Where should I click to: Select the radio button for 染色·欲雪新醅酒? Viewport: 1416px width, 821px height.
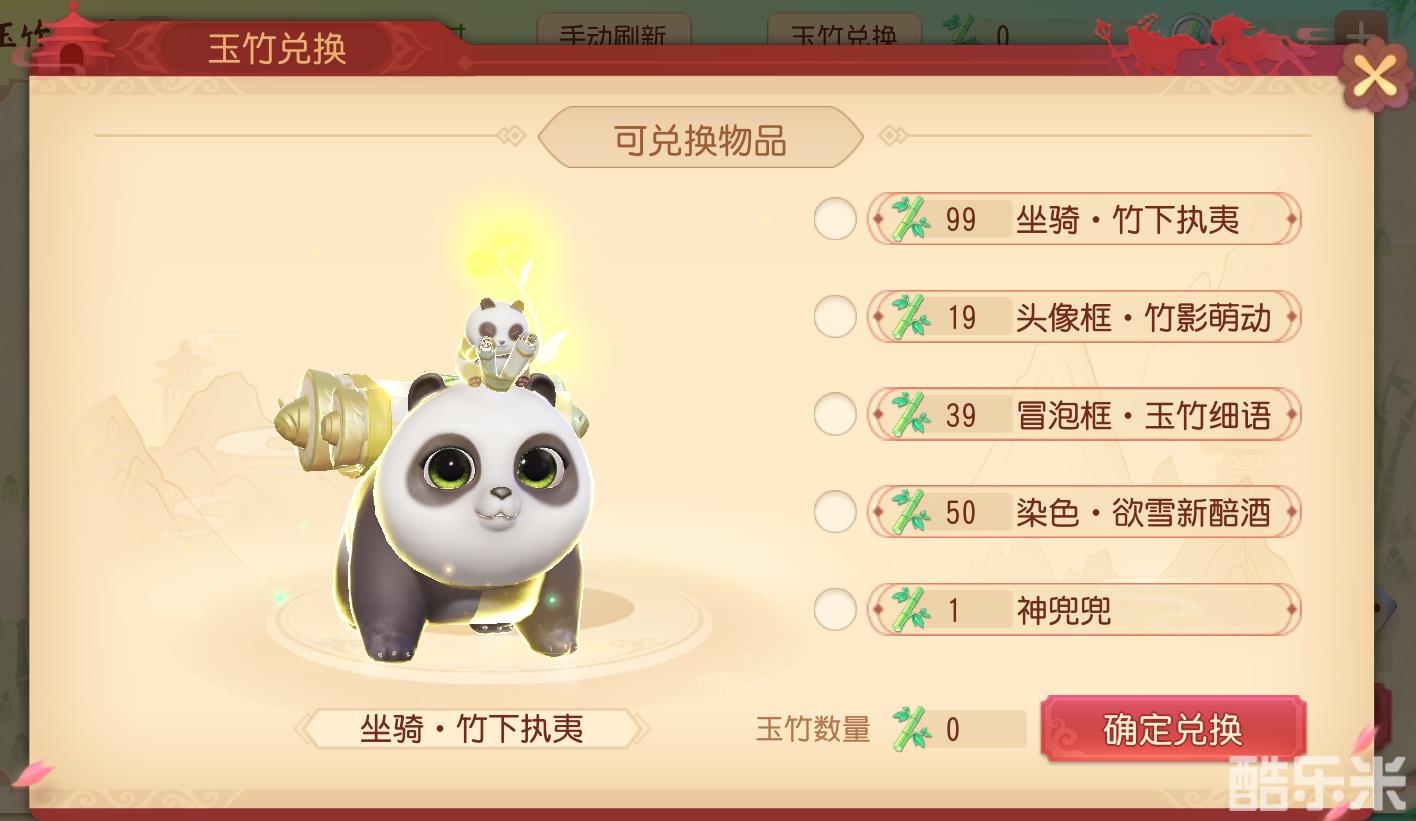[x=834, y=512]
